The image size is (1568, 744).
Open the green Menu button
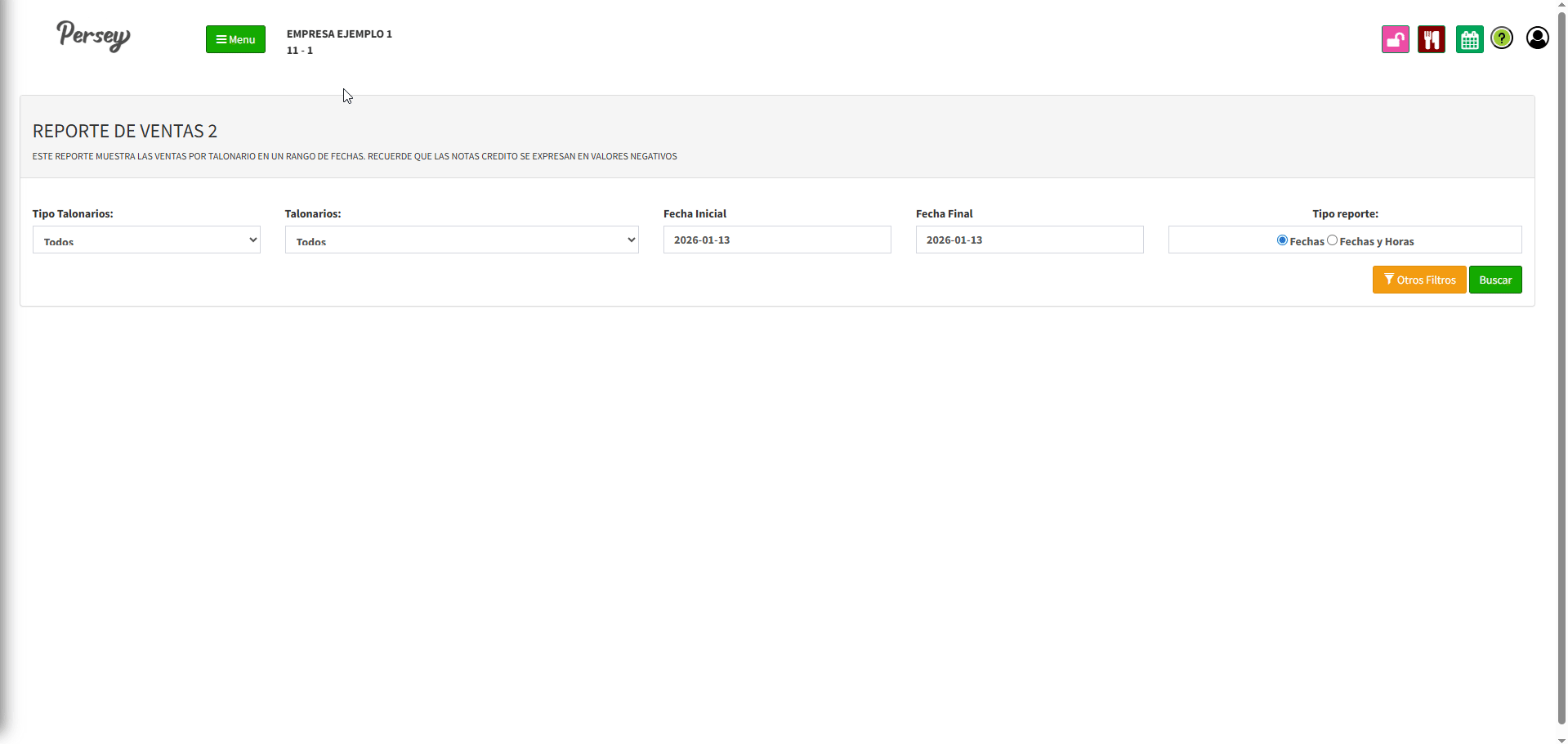pos(235,39)
